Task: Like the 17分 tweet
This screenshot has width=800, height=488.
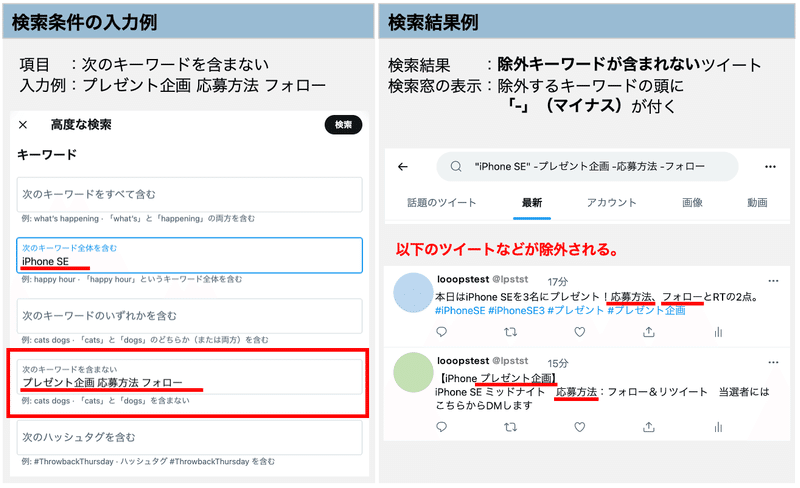Action: pyautogui.click(x=580, y=332)
